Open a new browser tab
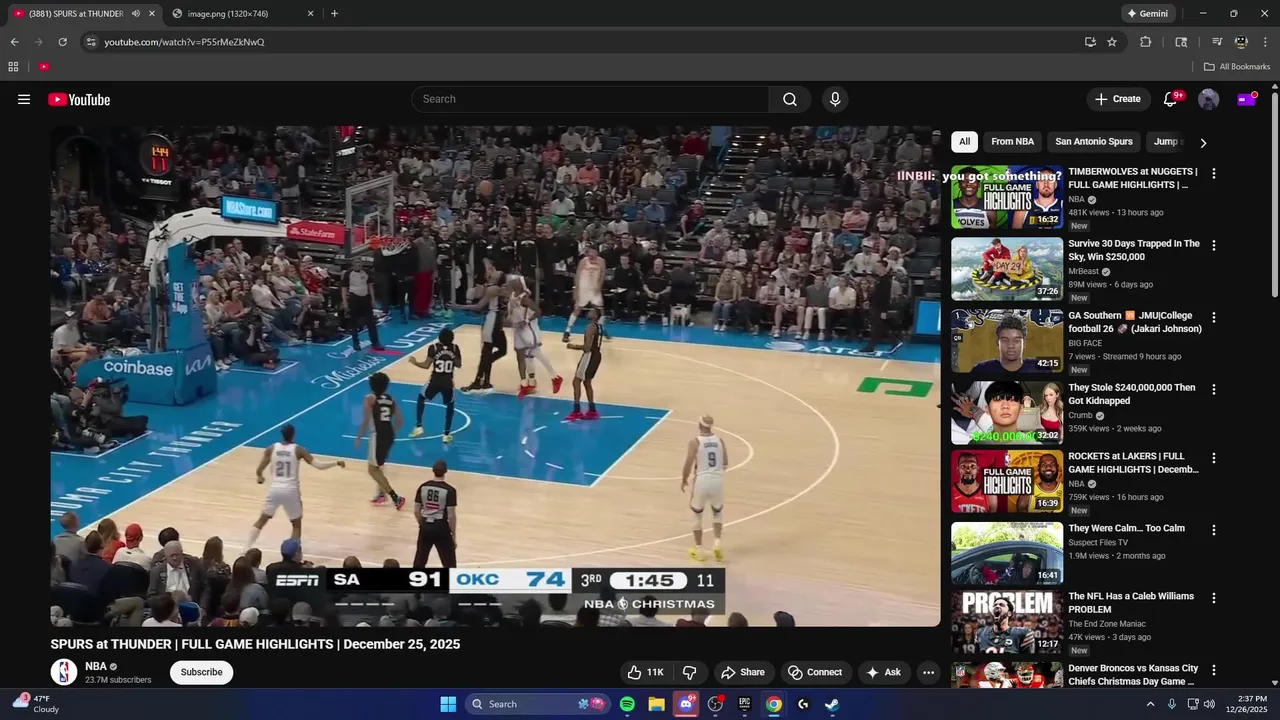 coord(334,14)
